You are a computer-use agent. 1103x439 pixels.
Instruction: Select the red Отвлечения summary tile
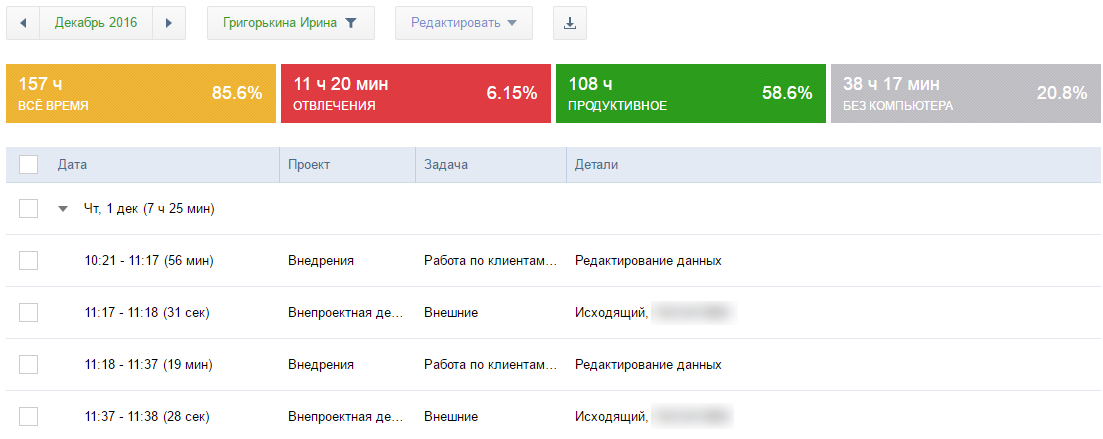(415, 93)
